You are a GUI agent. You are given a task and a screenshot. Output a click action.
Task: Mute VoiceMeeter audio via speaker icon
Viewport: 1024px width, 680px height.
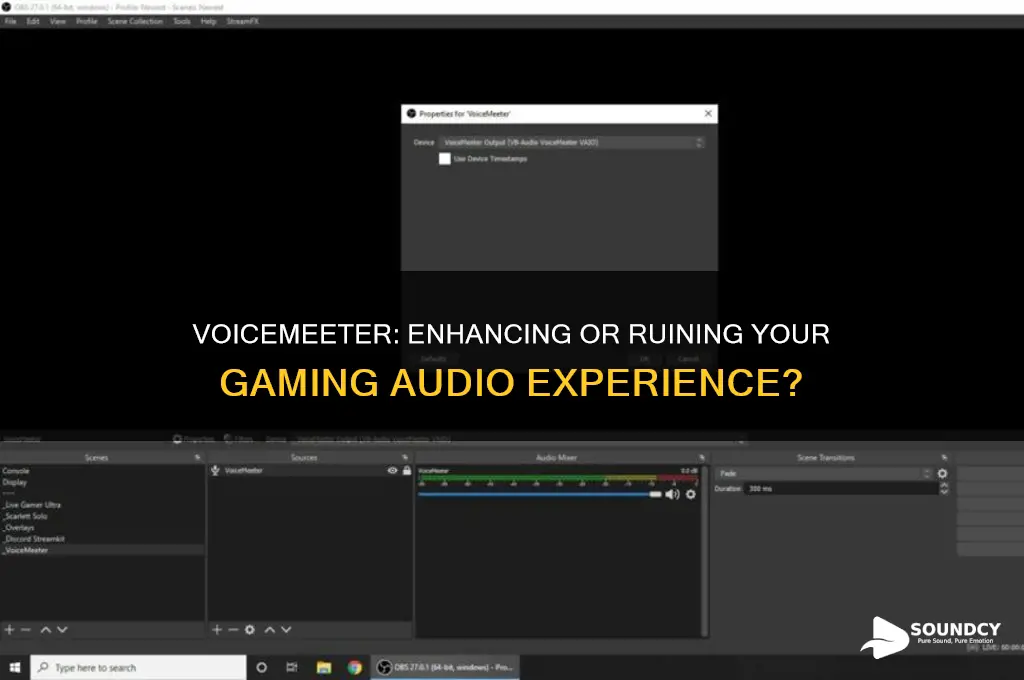click(x=672, y=494)
